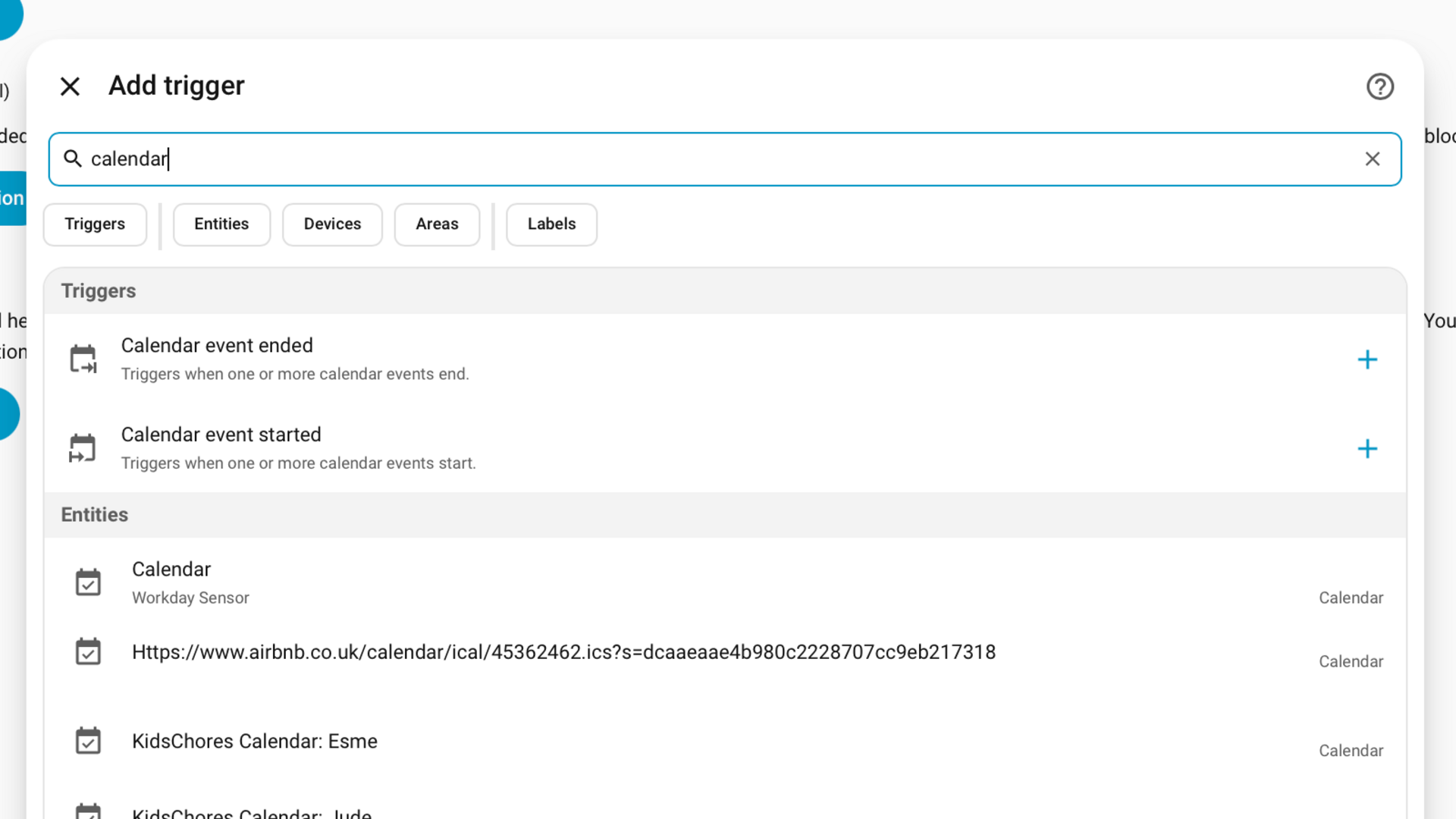
Task: Click the magnifier search icon
Action: click(x=73, y=158)
